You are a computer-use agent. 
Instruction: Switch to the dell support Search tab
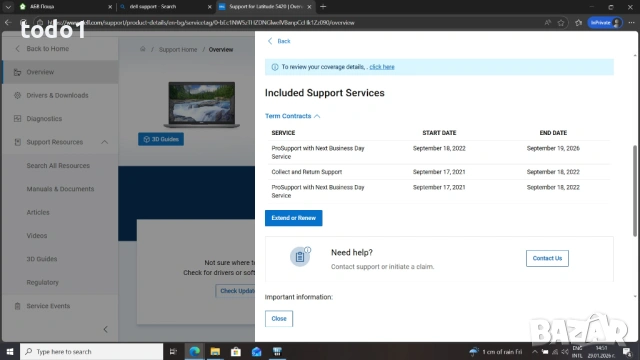tap(165, 7)
